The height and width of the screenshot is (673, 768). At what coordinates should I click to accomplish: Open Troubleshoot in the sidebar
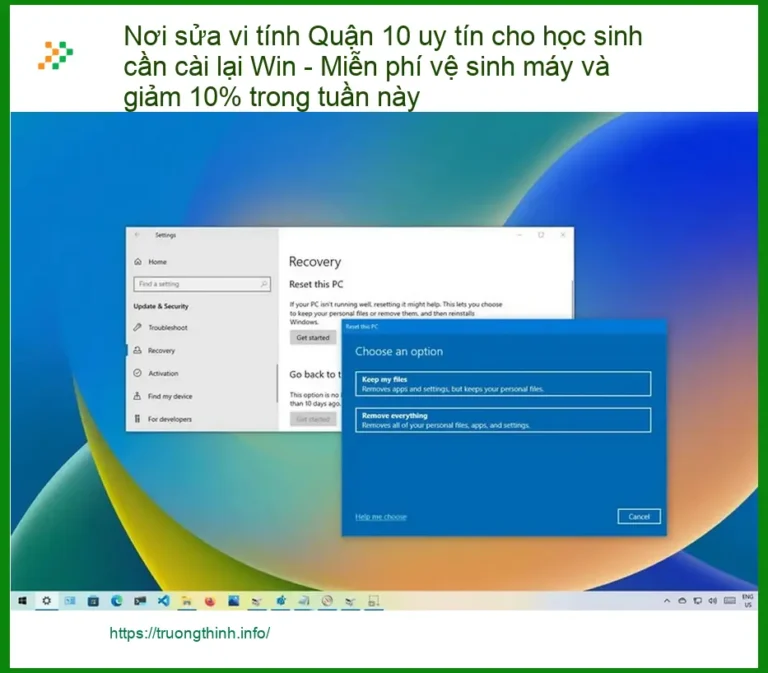click(168, 328)
